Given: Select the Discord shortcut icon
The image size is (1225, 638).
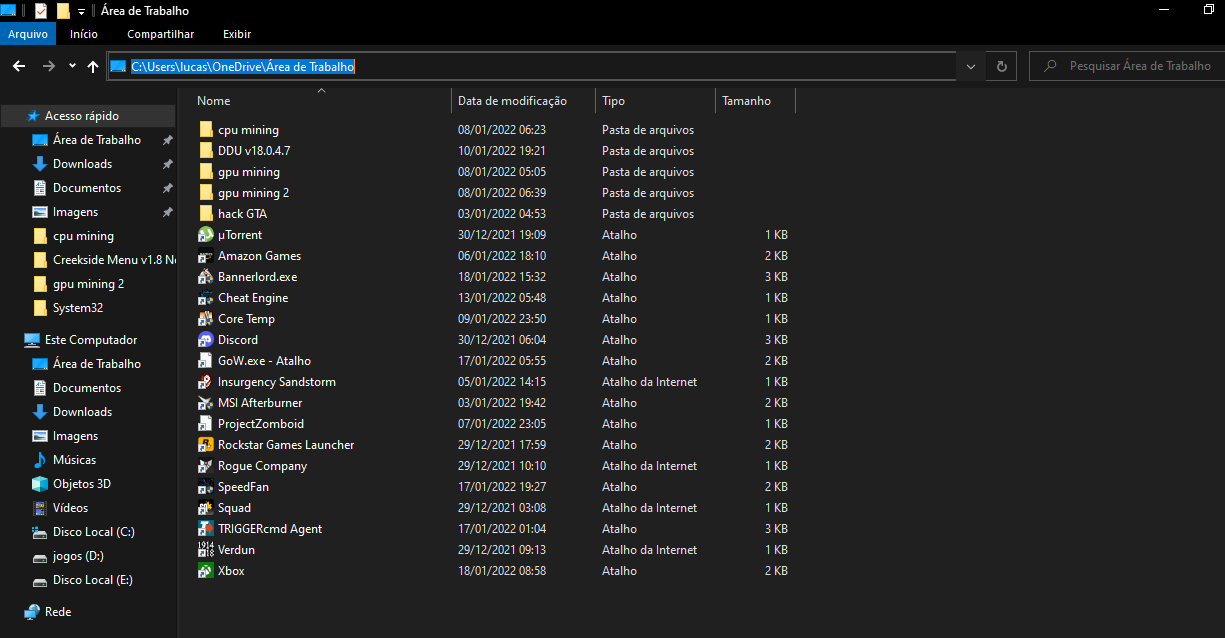Looking at the screenshot, I should [x=206, y=340].
